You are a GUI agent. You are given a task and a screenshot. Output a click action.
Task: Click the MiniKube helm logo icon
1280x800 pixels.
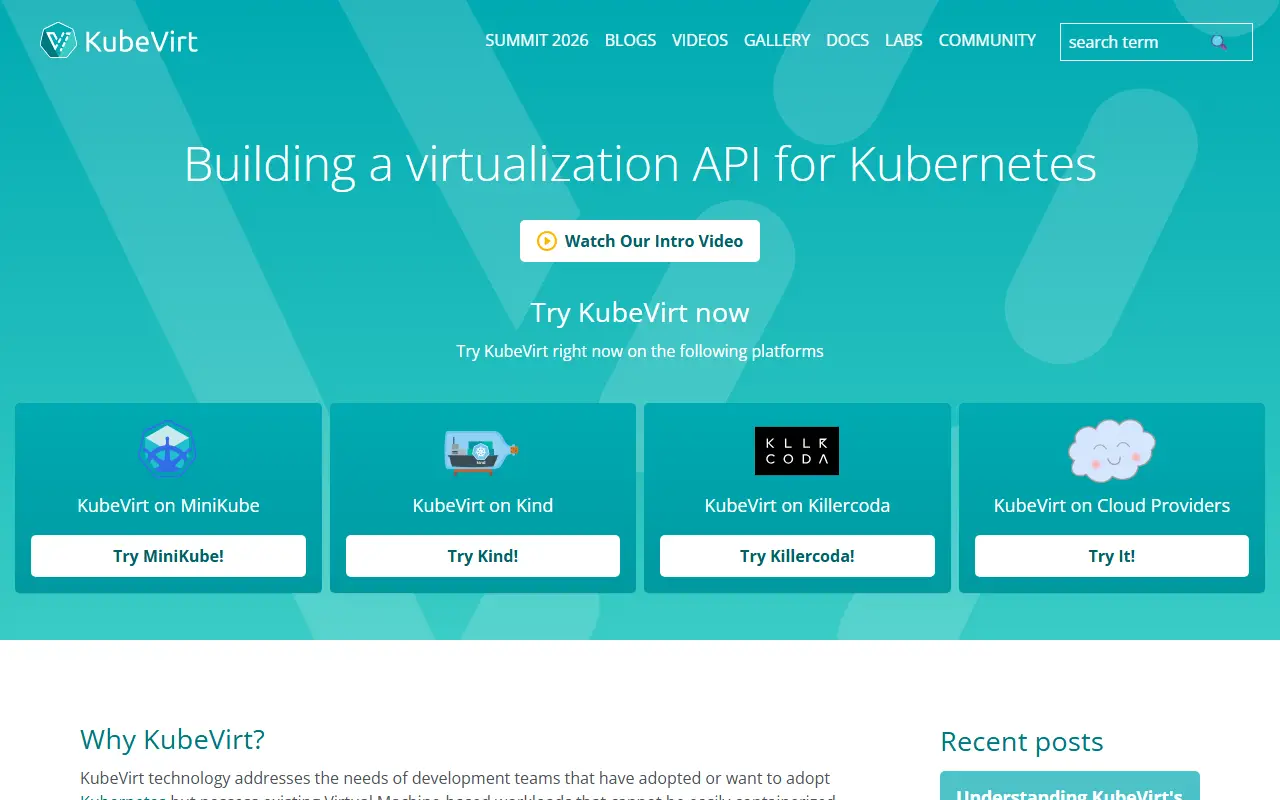[168, 450]
